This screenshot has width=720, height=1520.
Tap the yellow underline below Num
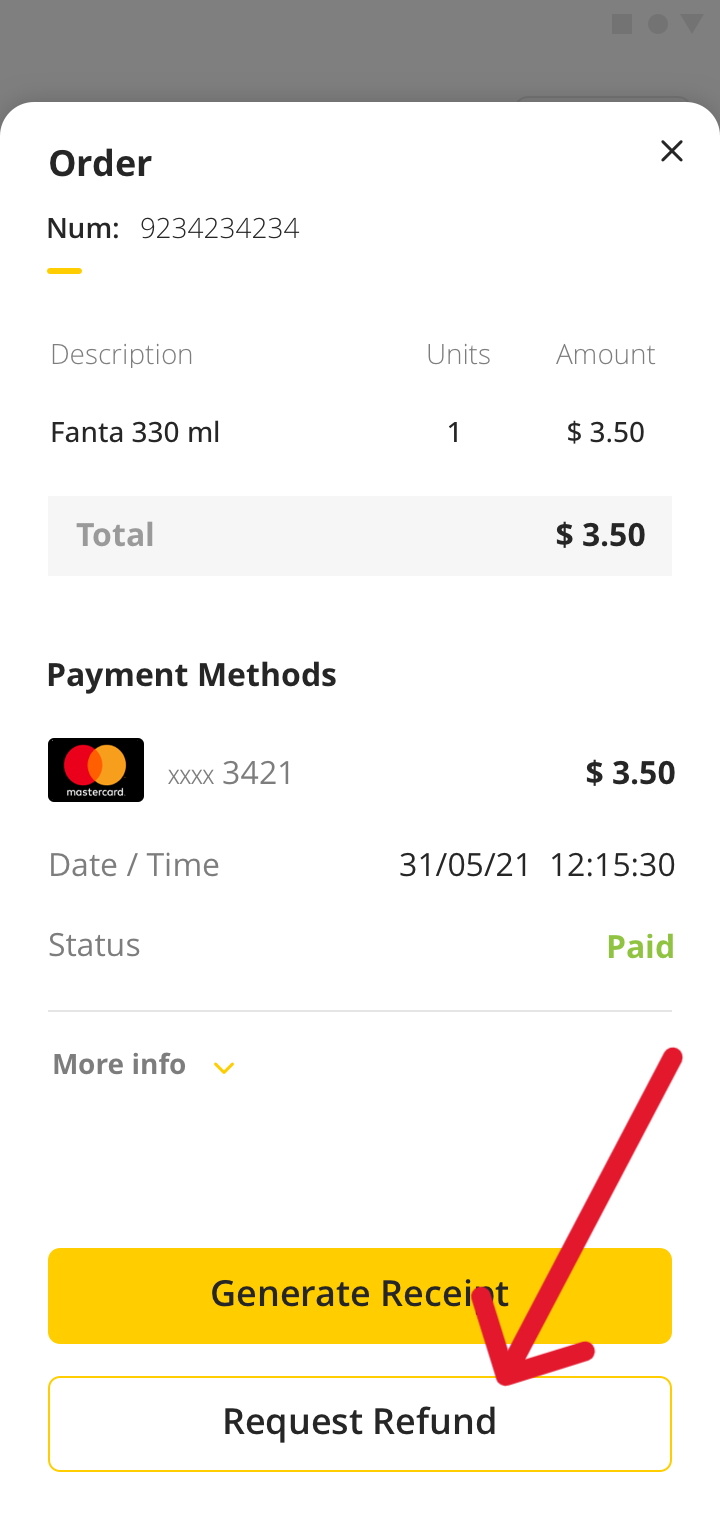[x=64, y=271]
